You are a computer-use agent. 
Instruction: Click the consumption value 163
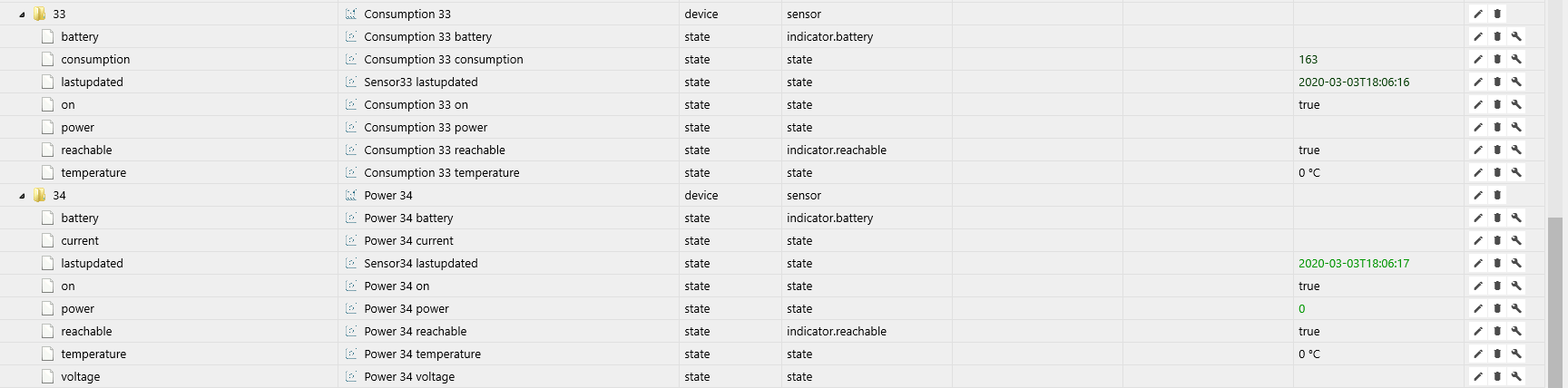1308,59
